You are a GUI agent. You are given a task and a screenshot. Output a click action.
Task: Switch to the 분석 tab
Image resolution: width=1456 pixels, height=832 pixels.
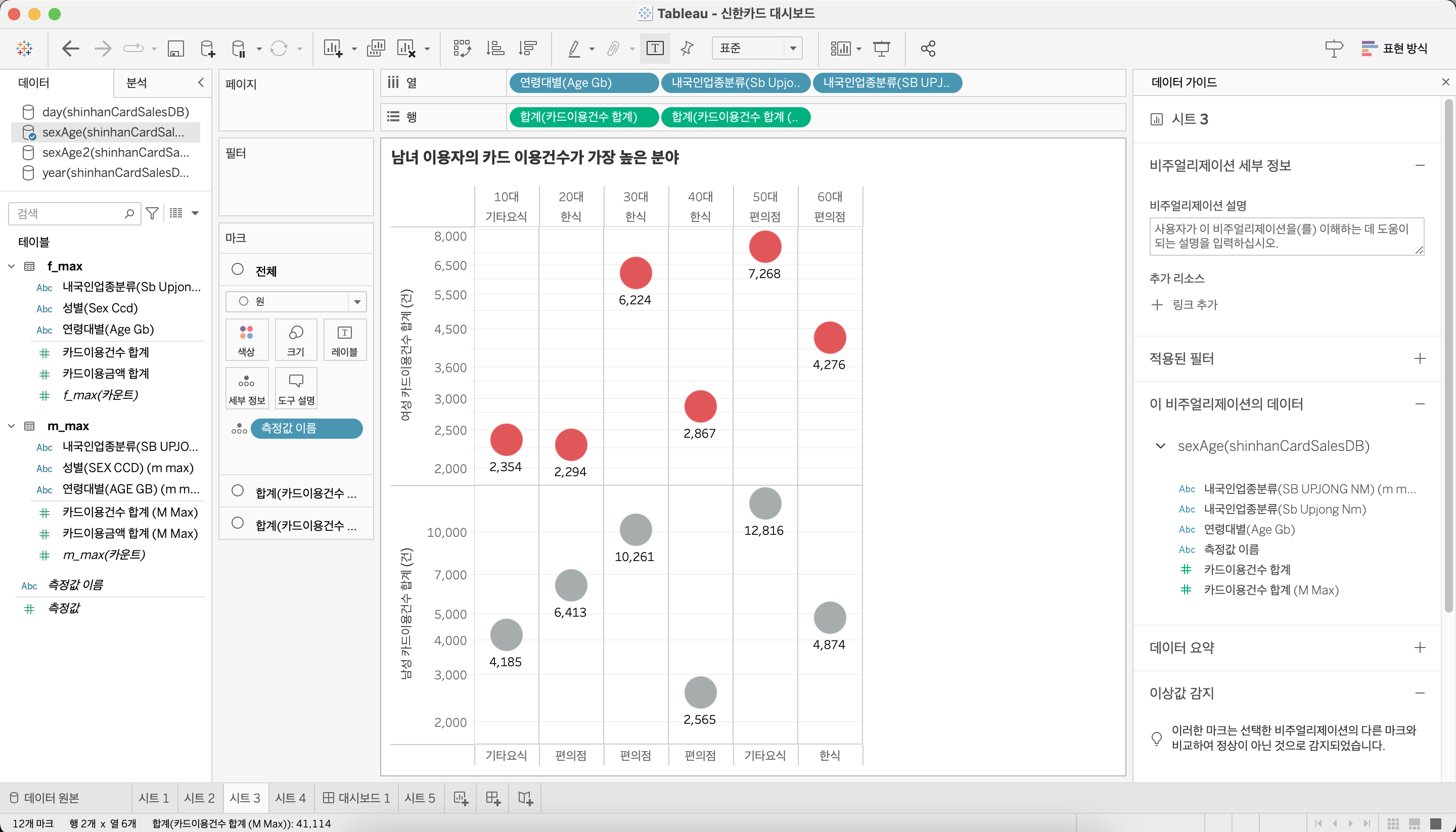click(136, 83)
